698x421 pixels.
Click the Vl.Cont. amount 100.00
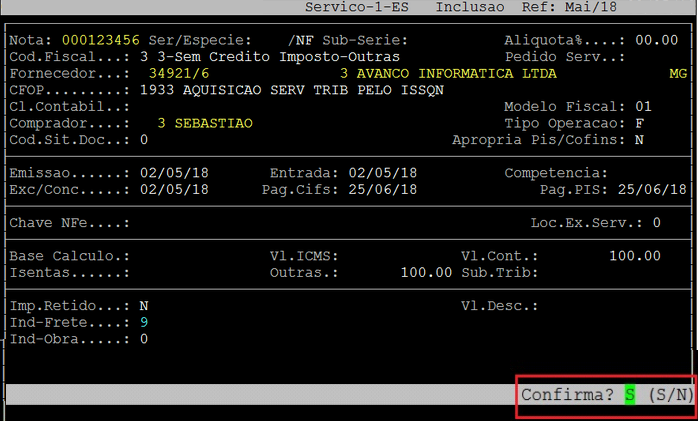[x=634, y=256]
